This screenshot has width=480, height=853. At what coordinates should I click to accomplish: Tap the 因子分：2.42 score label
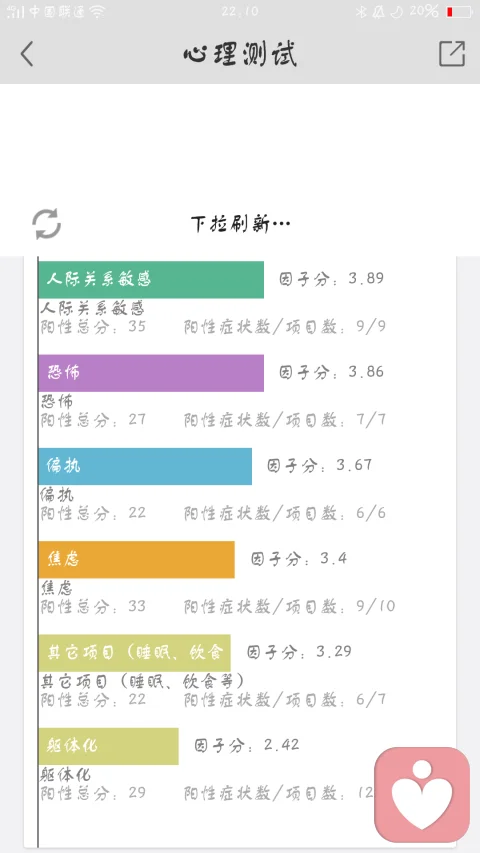click(x=247, y=745)
